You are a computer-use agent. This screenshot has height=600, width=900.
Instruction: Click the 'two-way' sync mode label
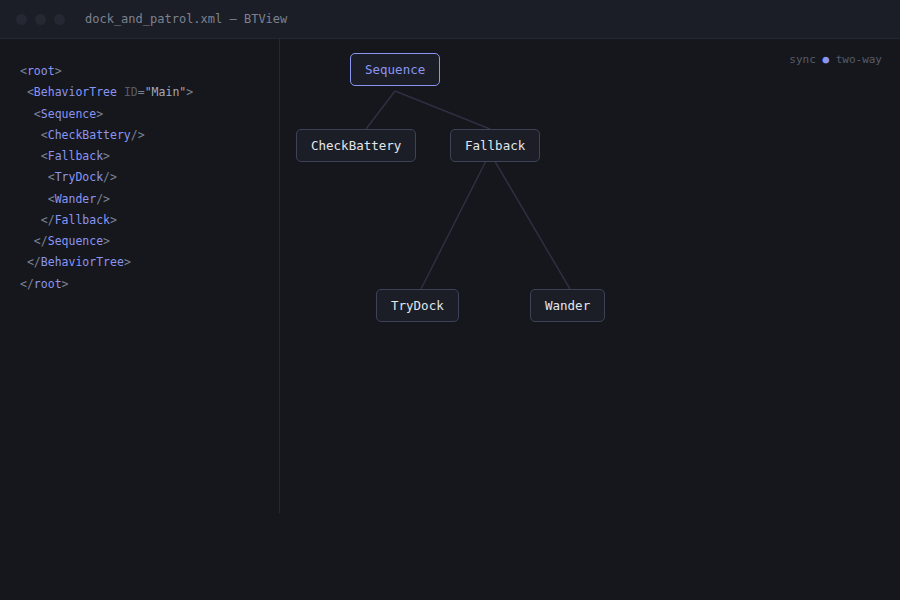click(858, 60)
